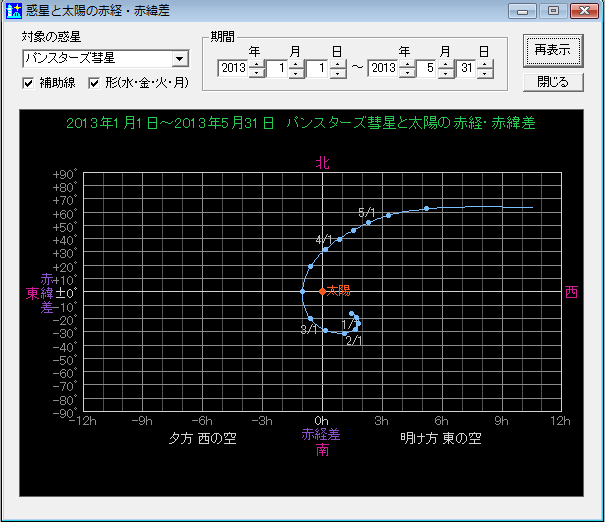This screenshot has height=522, width=605.
Task: Click the end year input field
Action: click(383, 69)
